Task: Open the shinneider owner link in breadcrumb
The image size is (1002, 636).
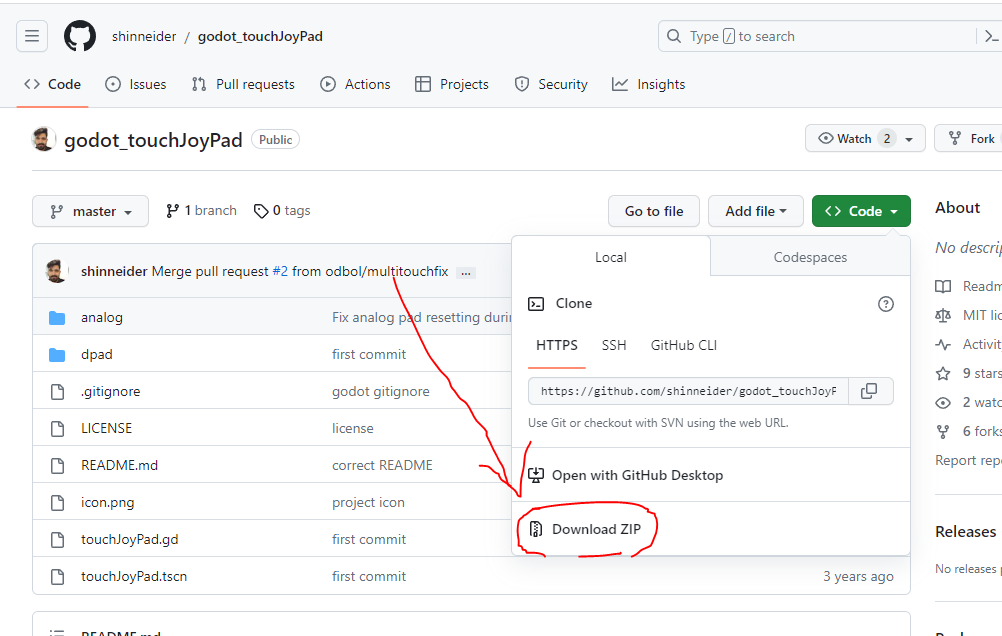Action: pyautogui.click(x=144, y=36)
